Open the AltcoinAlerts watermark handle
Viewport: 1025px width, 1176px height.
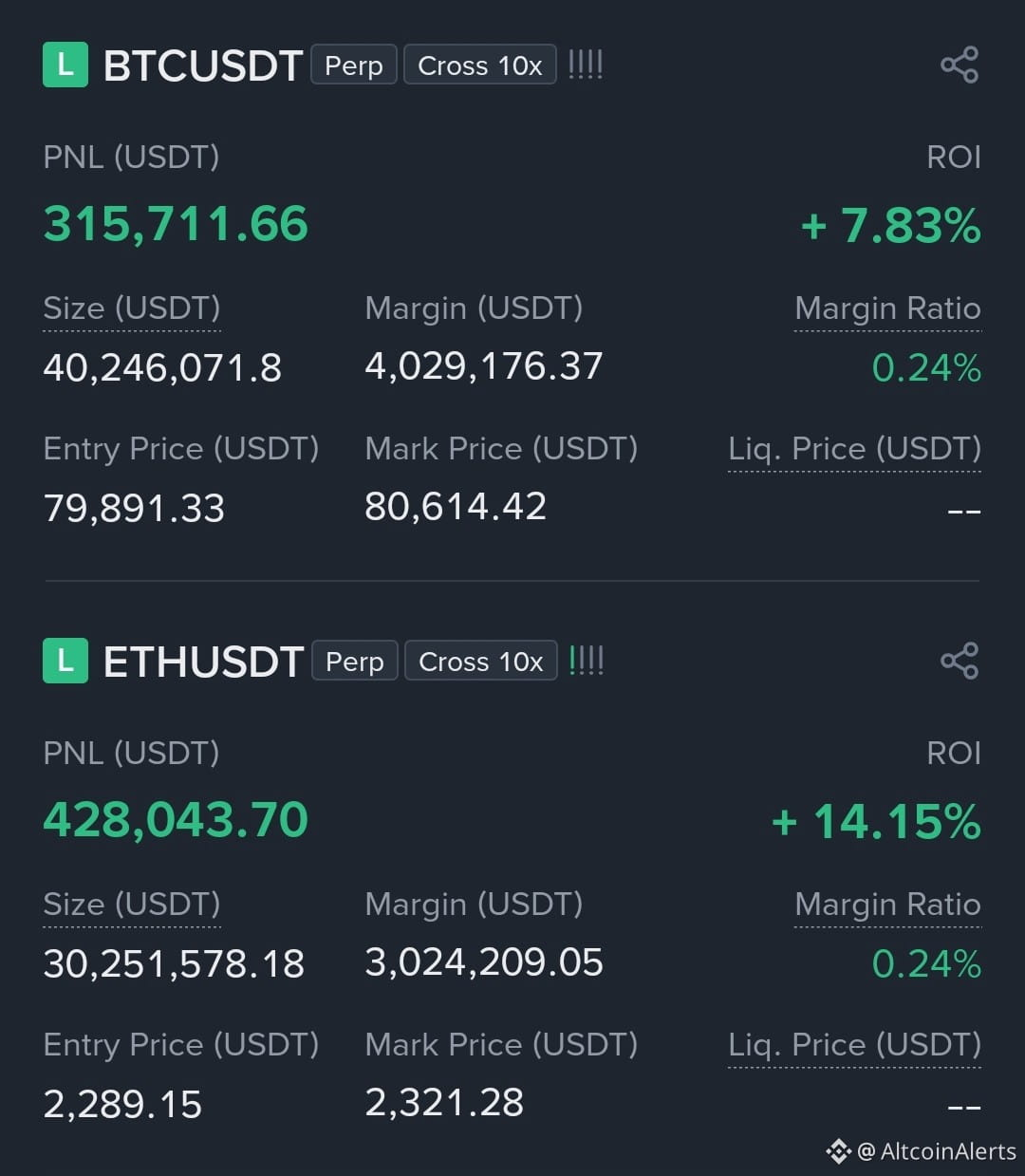click(x=937, y=1151)
